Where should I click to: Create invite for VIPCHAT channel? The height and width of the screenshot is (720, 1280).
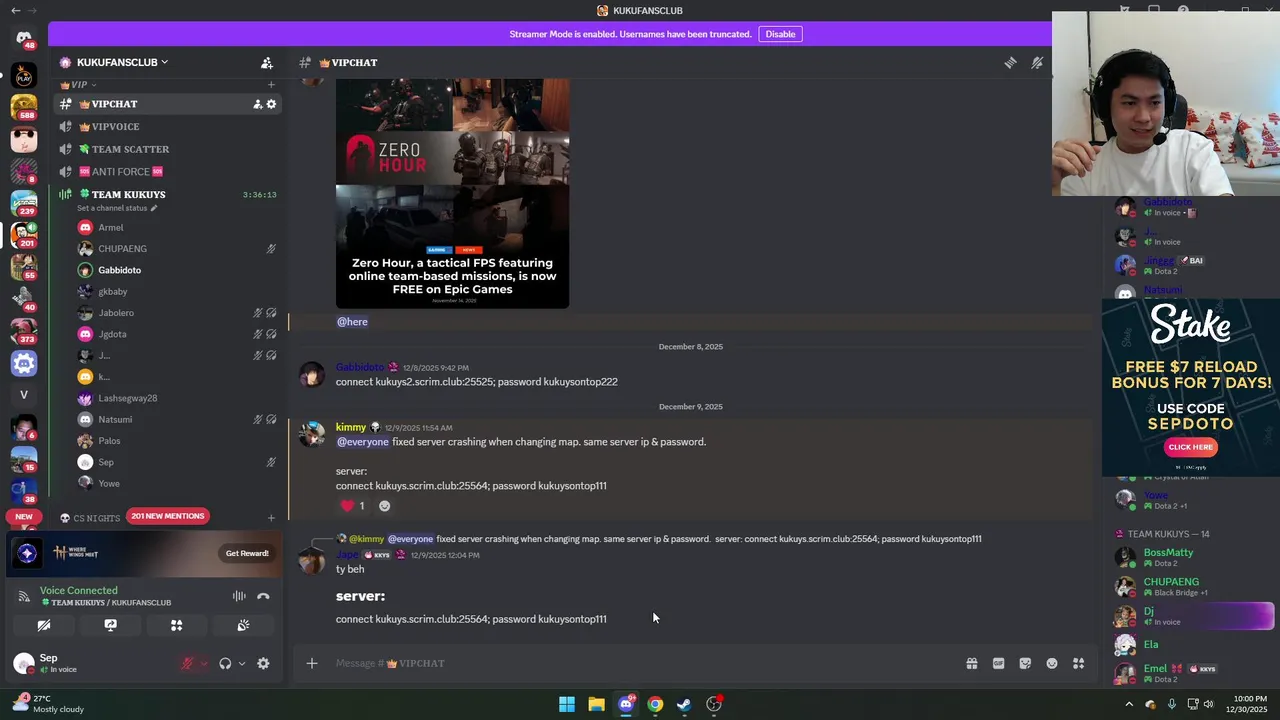coord(257,104)
